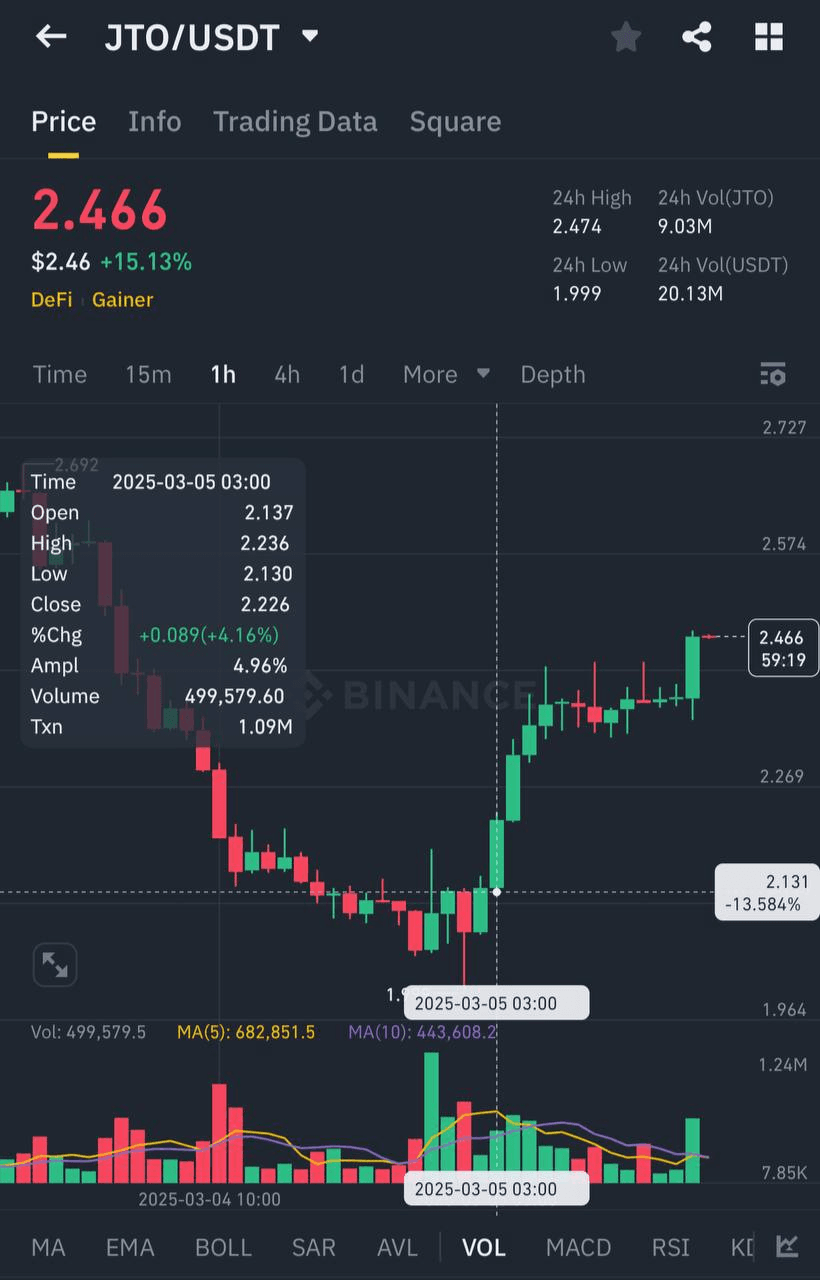
Task: Click the tooltip %Chg value +0.089(+4.16%)
Action: pyautogui.click(x=208, y=635)
